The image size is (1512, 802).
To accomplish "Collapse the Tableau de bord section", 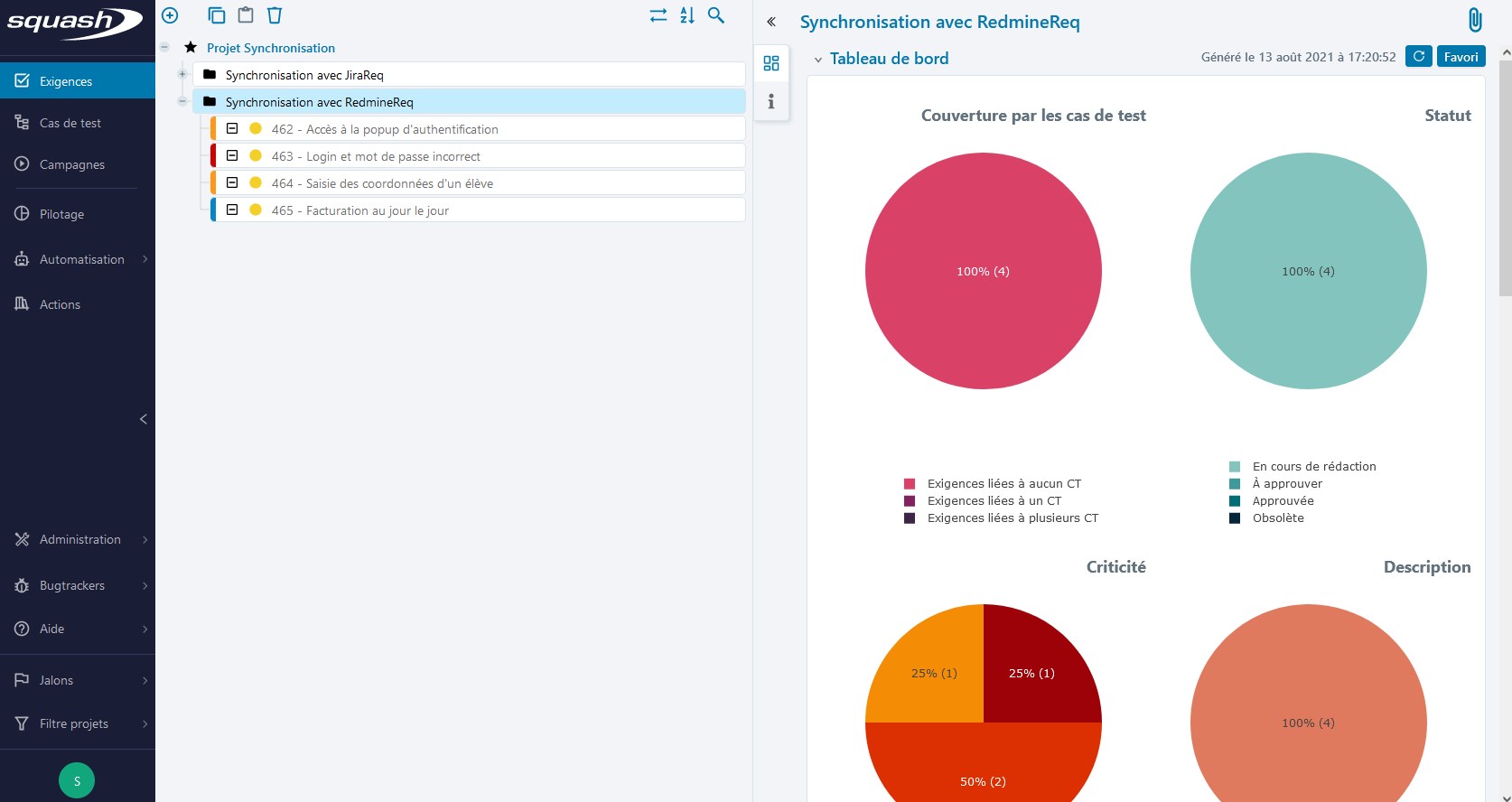I will pyautogui.click(x=818, y=60).
